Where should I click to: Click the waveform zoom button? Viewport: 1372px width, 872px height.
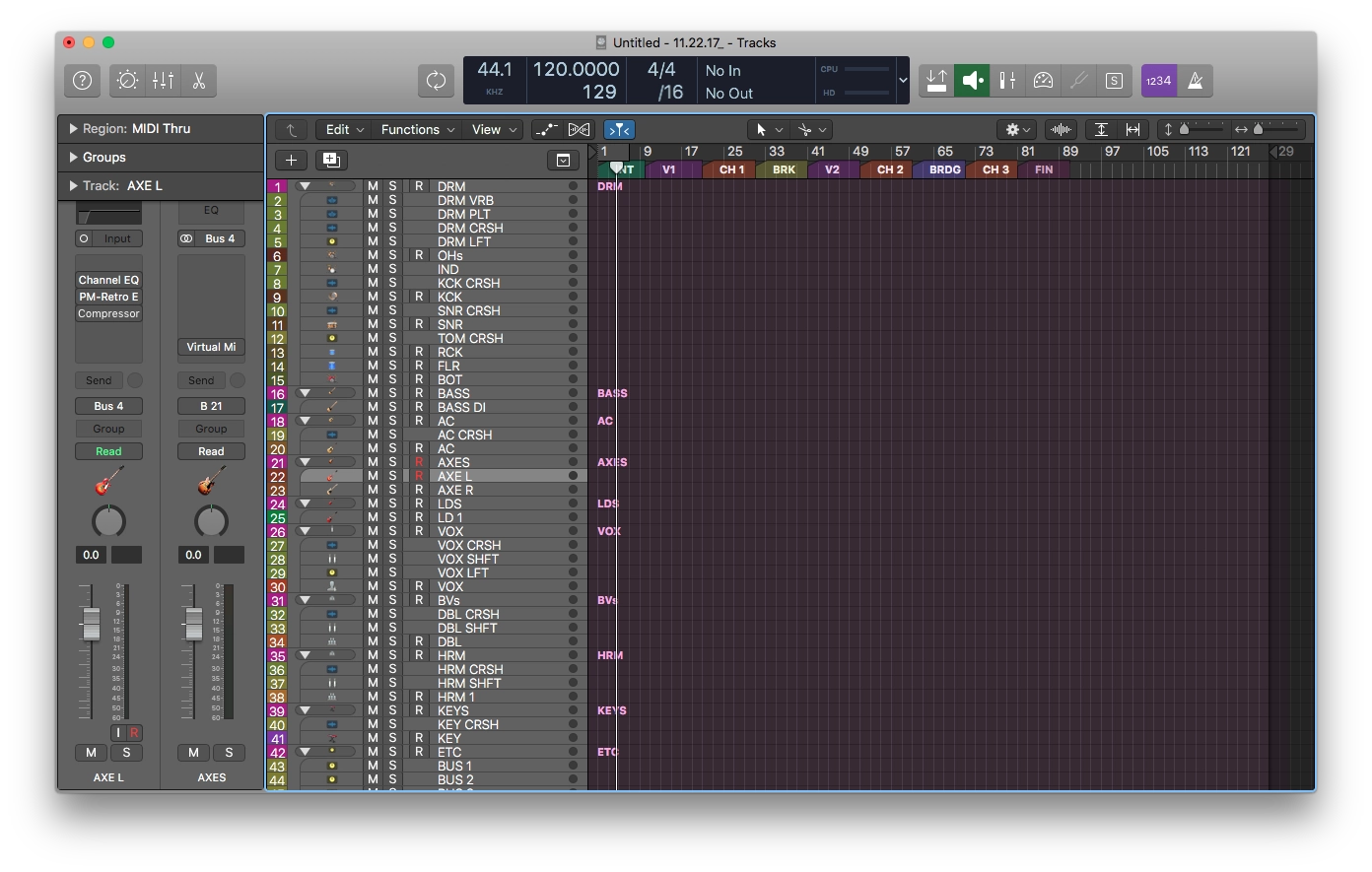point(1061,130)
